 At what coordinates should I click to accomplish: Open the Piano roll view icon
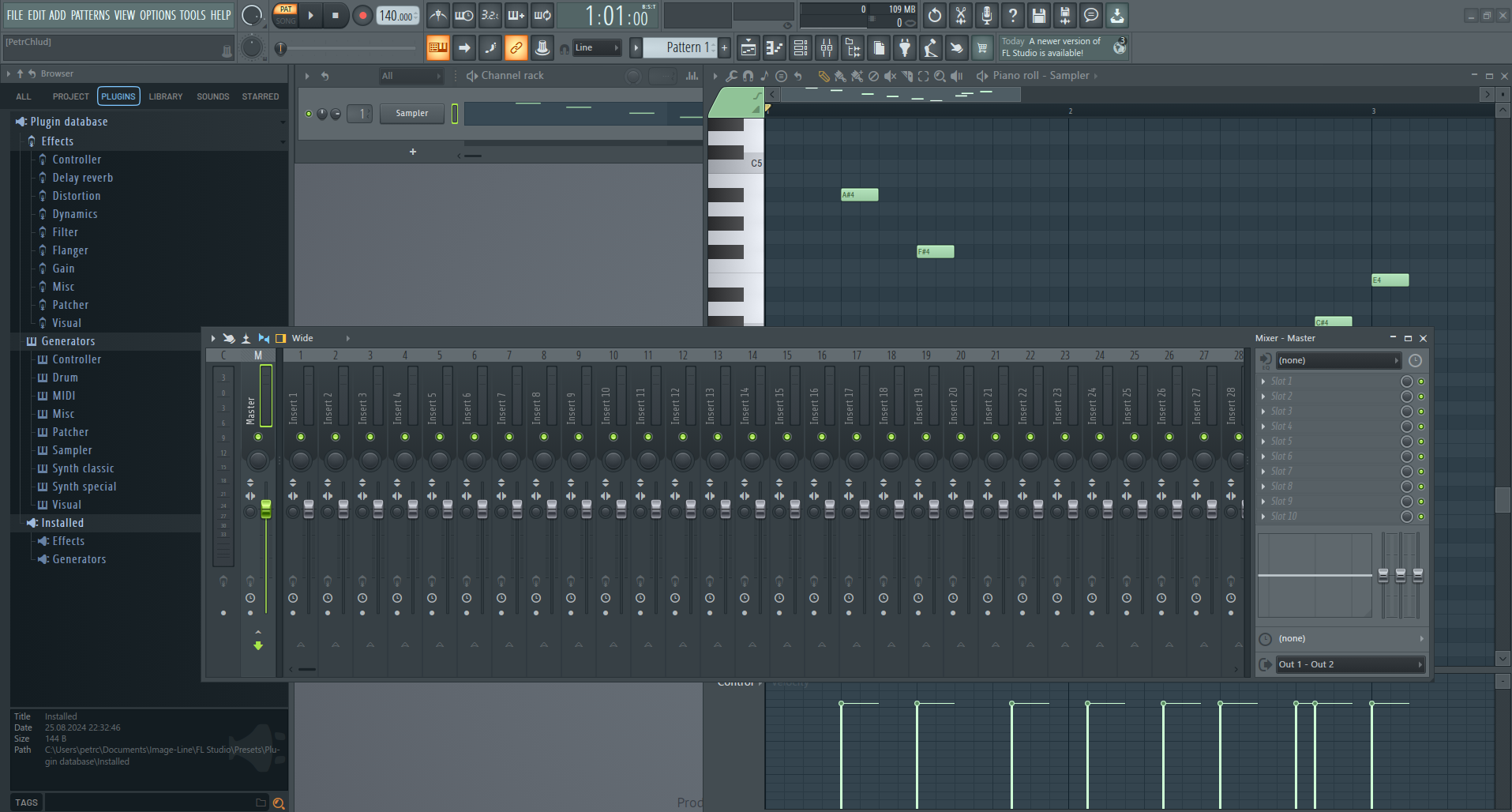tap(775, 48)
